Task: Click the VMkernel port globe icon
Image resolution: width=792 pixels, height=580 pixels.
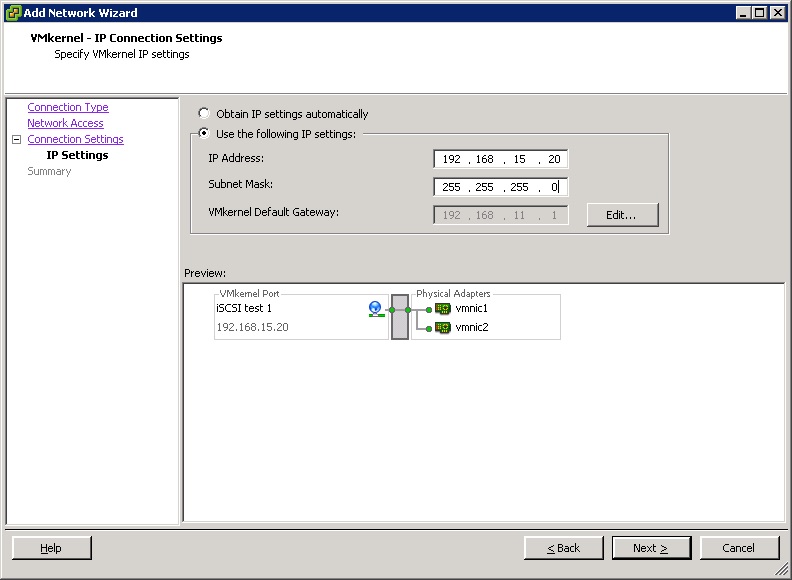Action: 375,309
